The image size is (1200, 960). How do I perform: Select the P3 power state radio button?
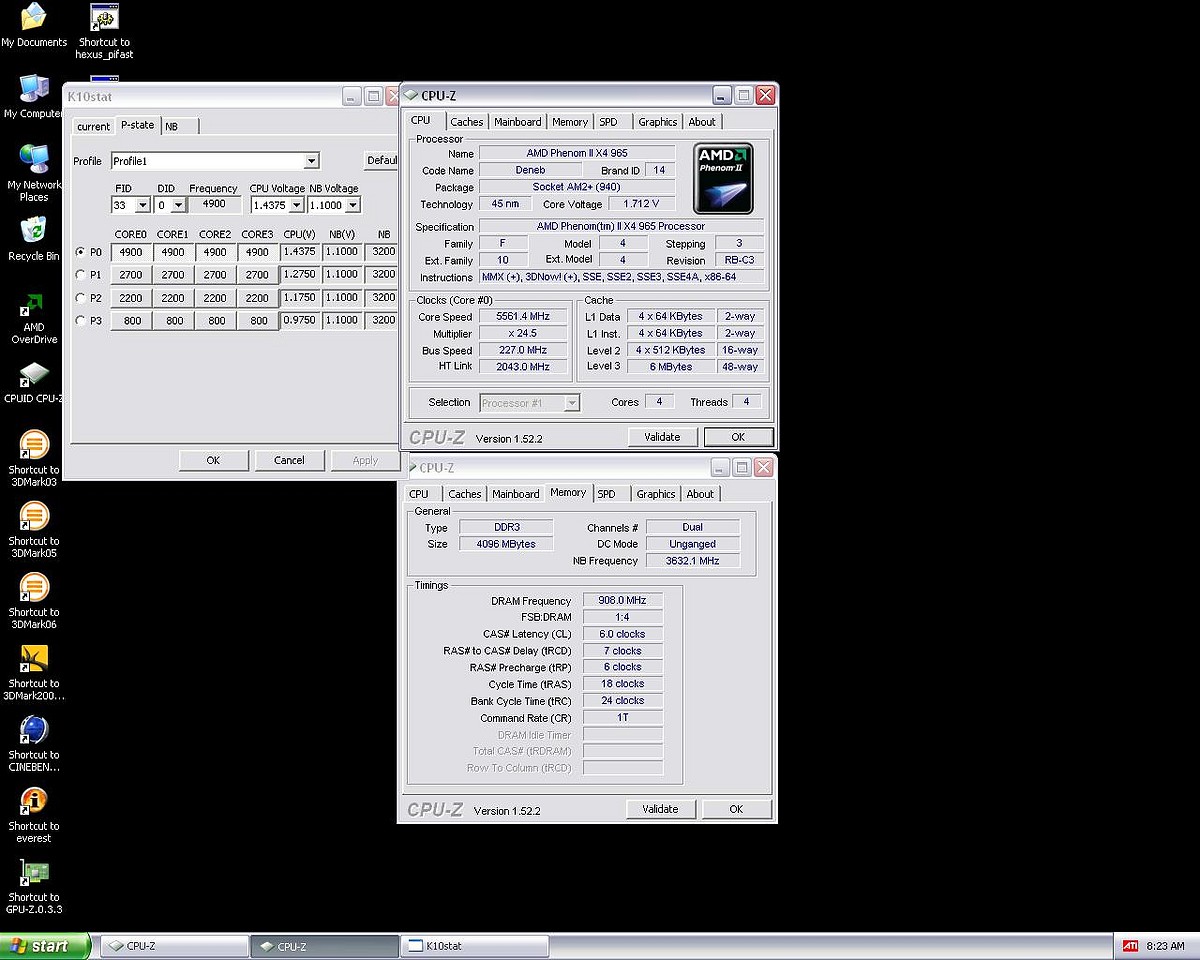(80, 320)
